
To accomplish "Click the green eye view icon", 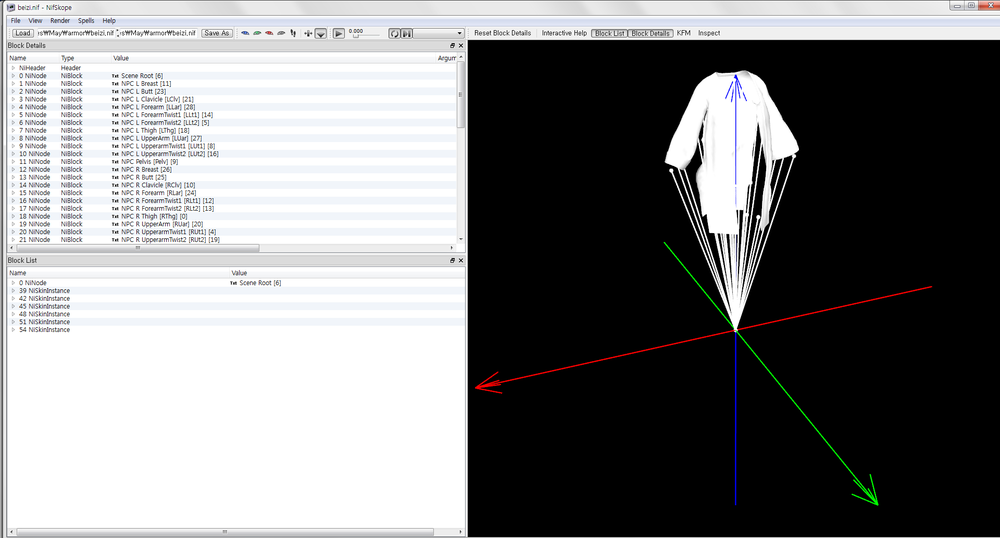I will 257,33.
